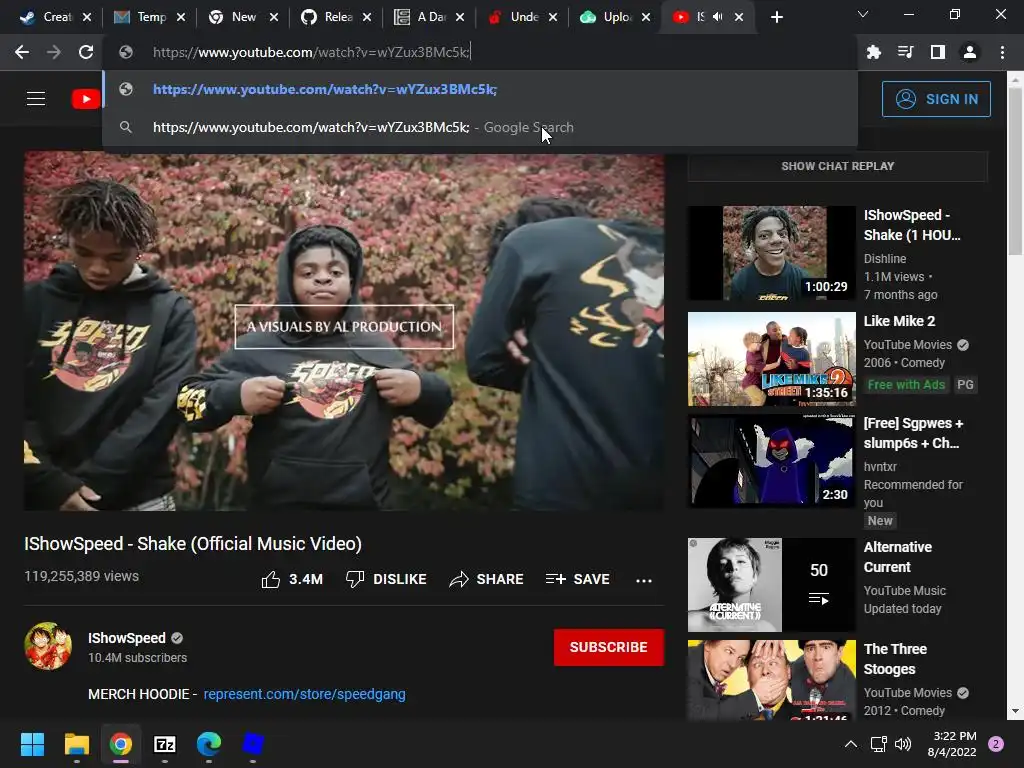Click the 'Dishline' channel name
Viewport: 1024px width, 768px height.
(x=885, y=259)
